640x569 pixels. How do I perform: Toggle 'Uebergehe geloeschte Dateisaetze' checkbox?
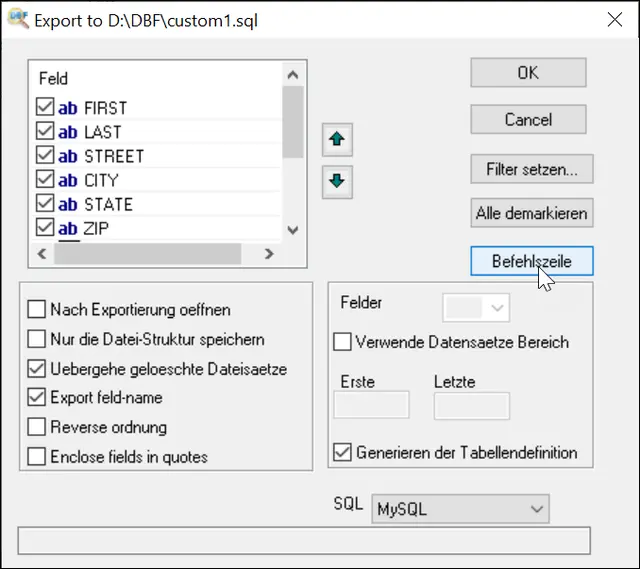pyautogui.click(x=36, y=369)
